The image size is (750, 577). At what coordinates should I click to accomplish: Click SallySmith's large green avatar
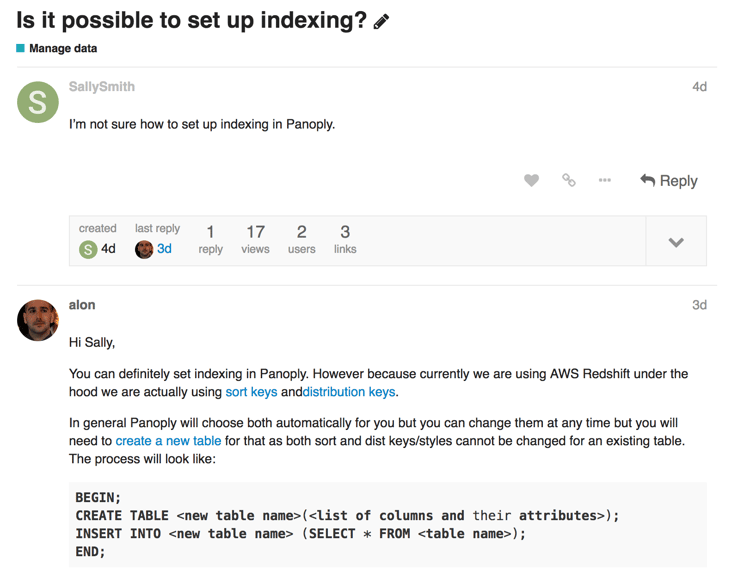pyautogui.click(x=38, y=102)
